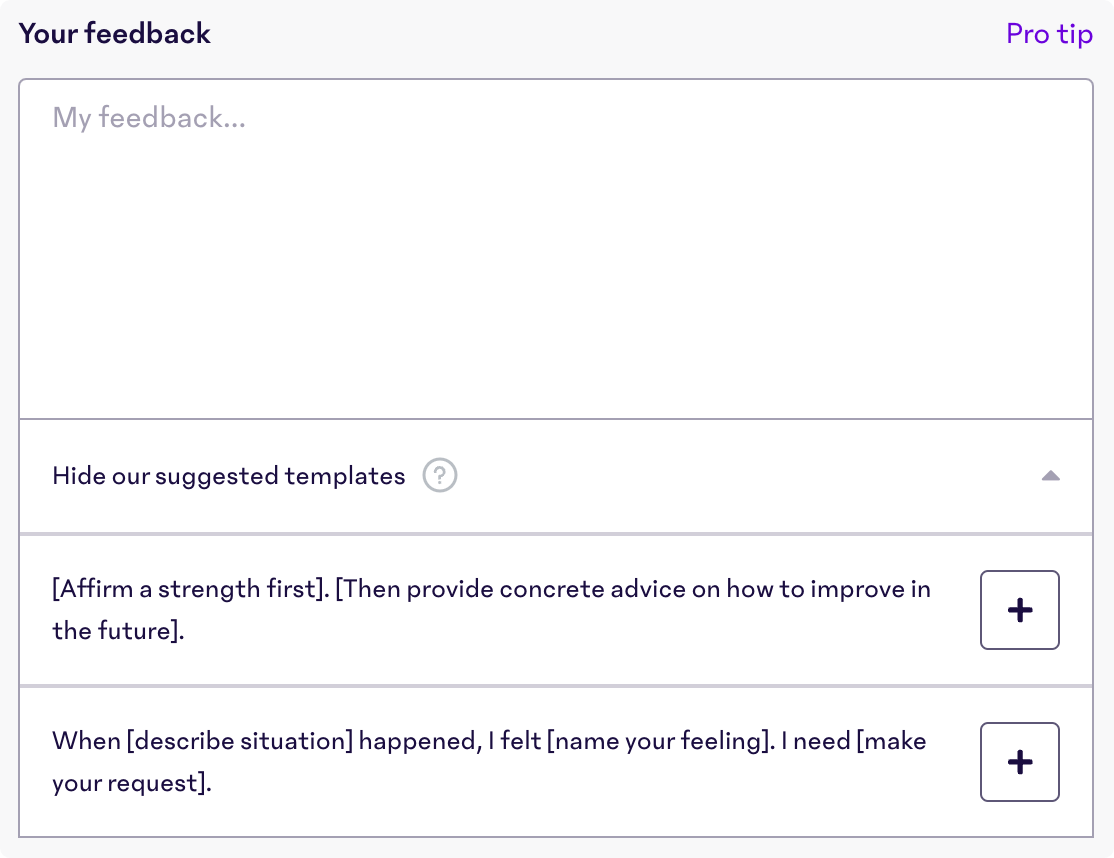Select the Affirm a strength template text
The height and width of the screenshot is (858, 1114).
[x=491, y=609]
